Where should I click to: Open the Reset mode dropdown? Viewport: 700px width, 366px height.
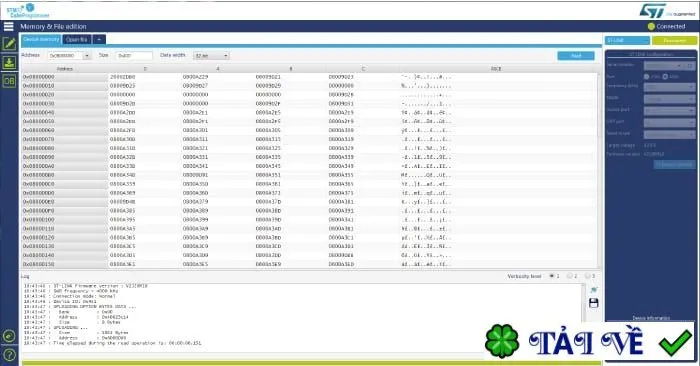(x=669, y=134)
